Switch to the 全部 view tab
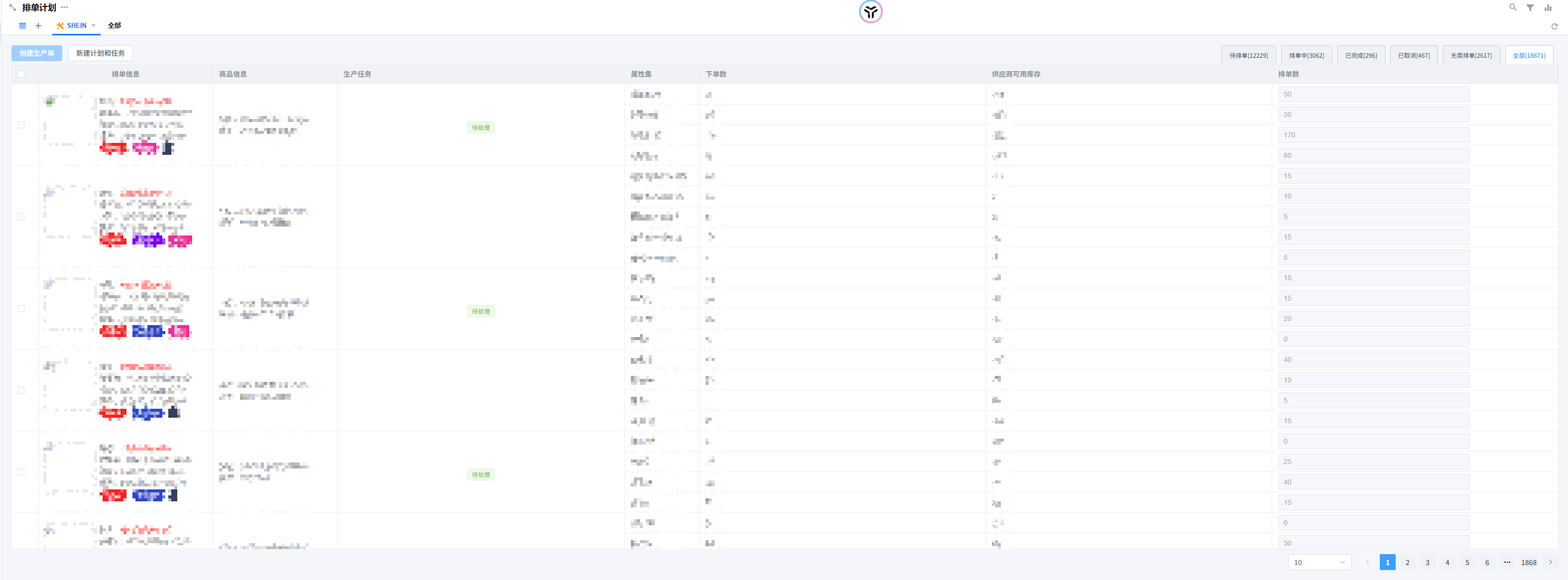 point(115,25)
